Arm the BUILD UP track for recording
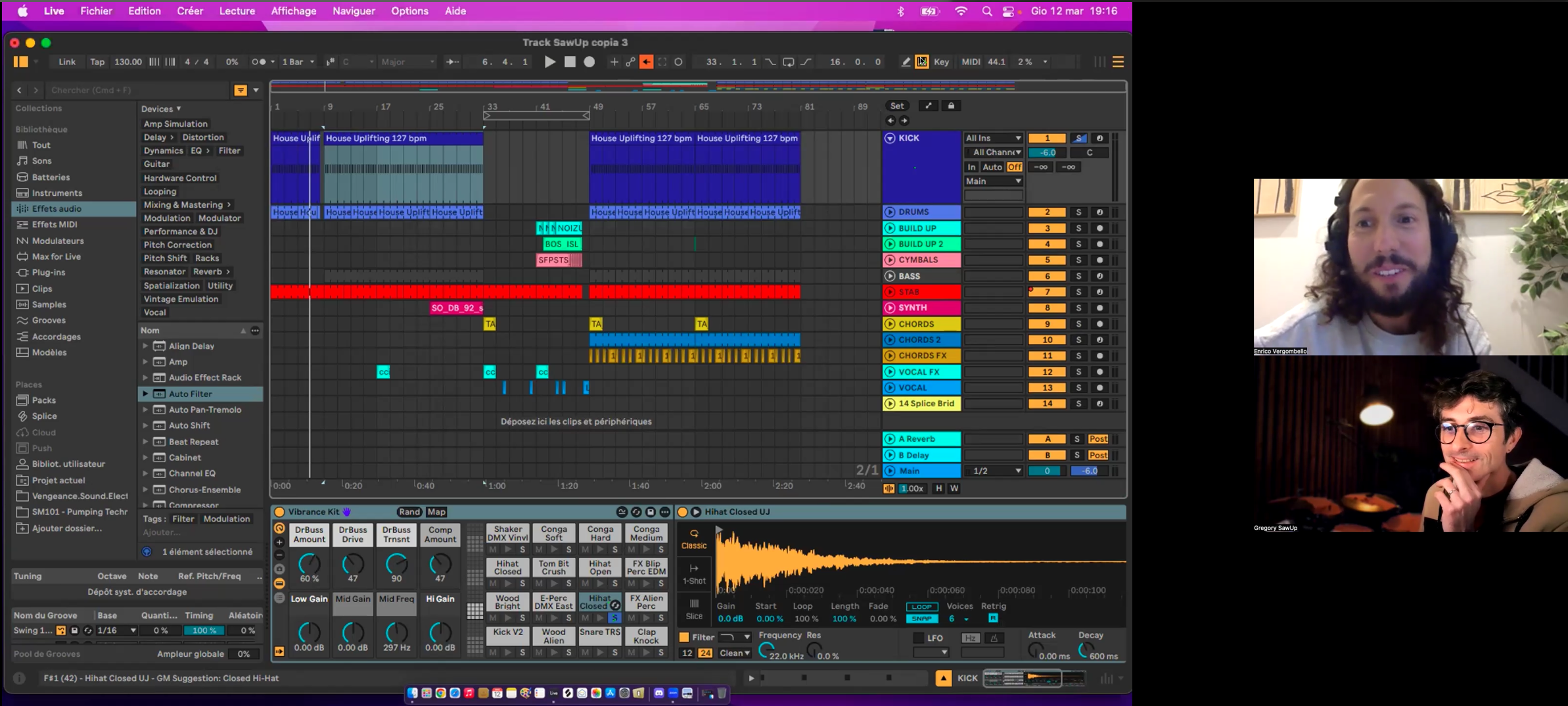Viewport: 1568px width, 706px height. pos(1099,228)
